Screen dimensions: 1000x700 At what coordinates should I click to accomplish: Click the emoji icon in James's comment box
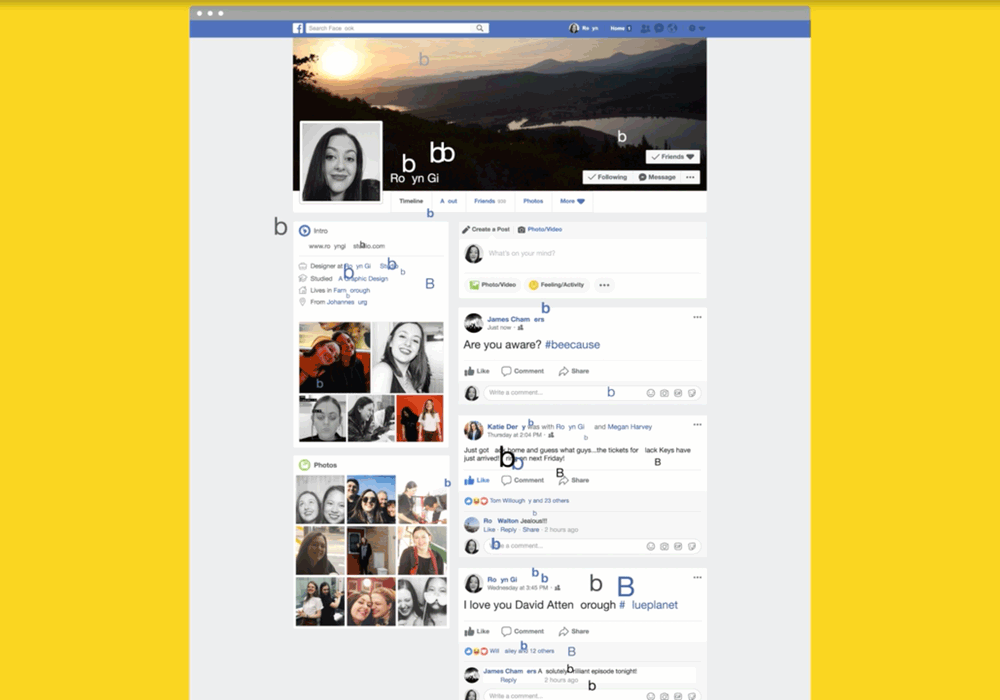651,393
